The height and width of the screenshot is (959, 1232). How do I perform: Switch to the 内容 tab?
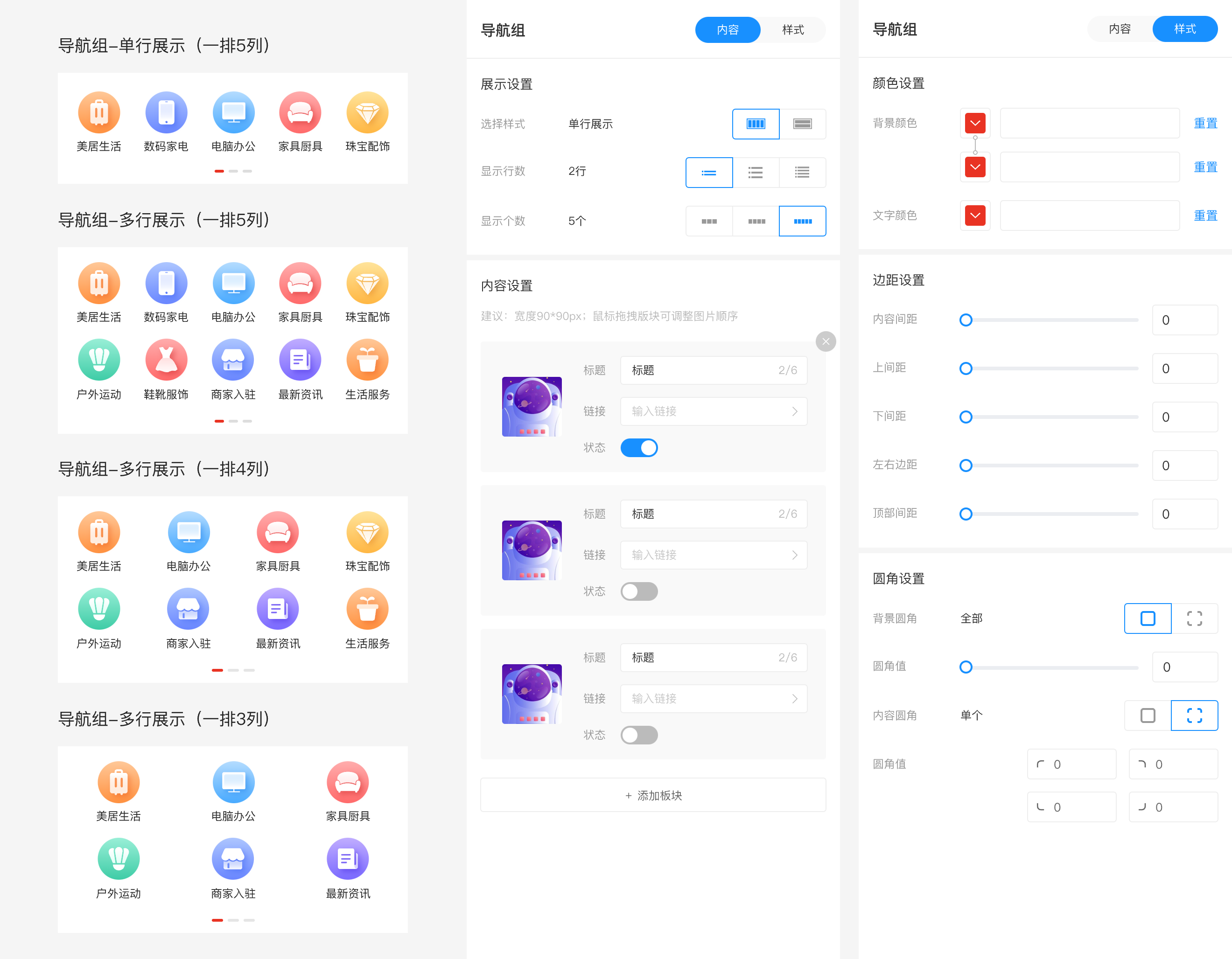click(1120, 29)
